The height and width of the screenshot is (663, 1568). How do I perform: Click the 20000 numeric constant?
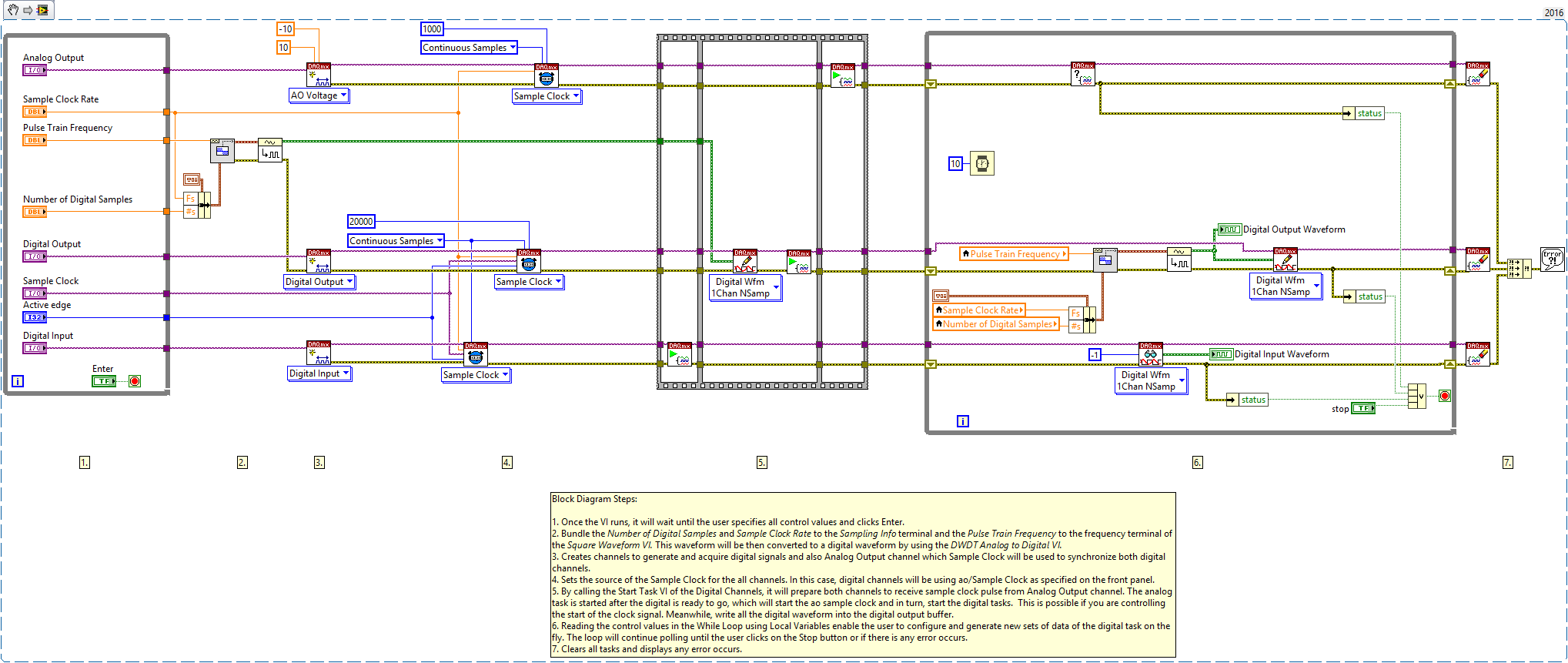[361, 222]
